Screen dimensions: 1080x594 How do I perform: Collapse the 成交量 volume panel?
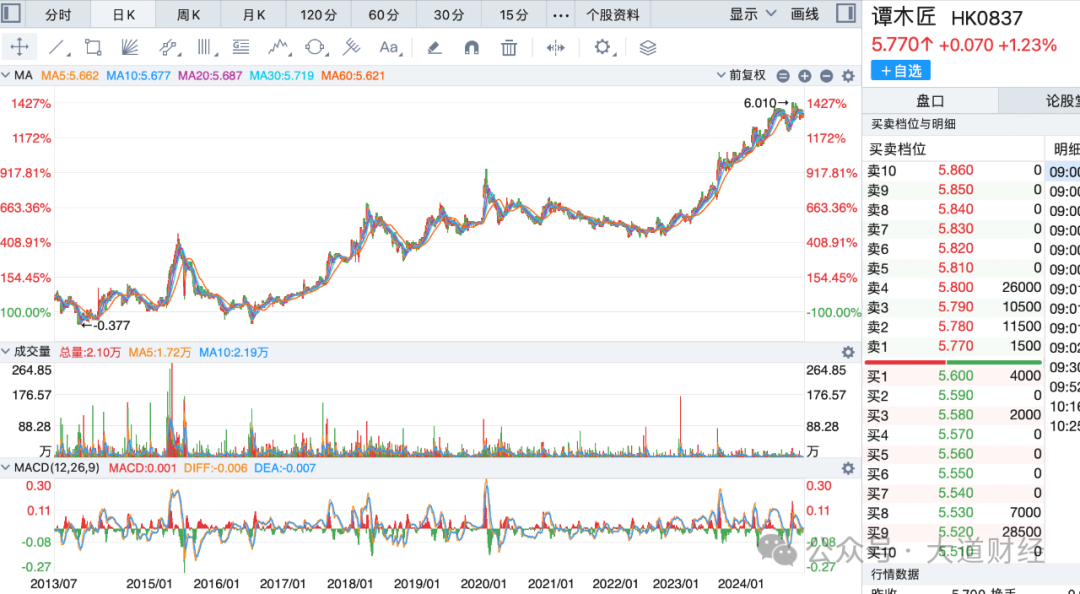pos(6,352)
